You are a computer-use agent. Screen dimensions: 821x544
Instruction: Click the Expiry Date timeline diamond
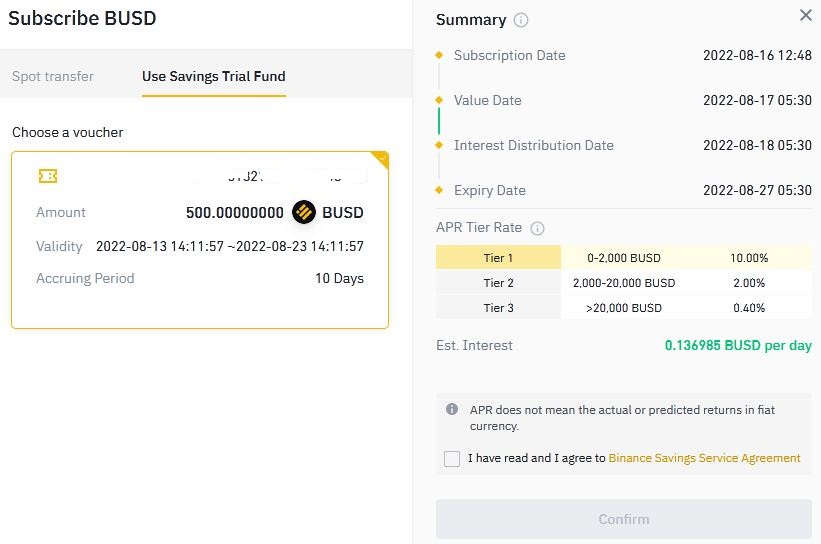pyautogui.click(x=439, y=190)
